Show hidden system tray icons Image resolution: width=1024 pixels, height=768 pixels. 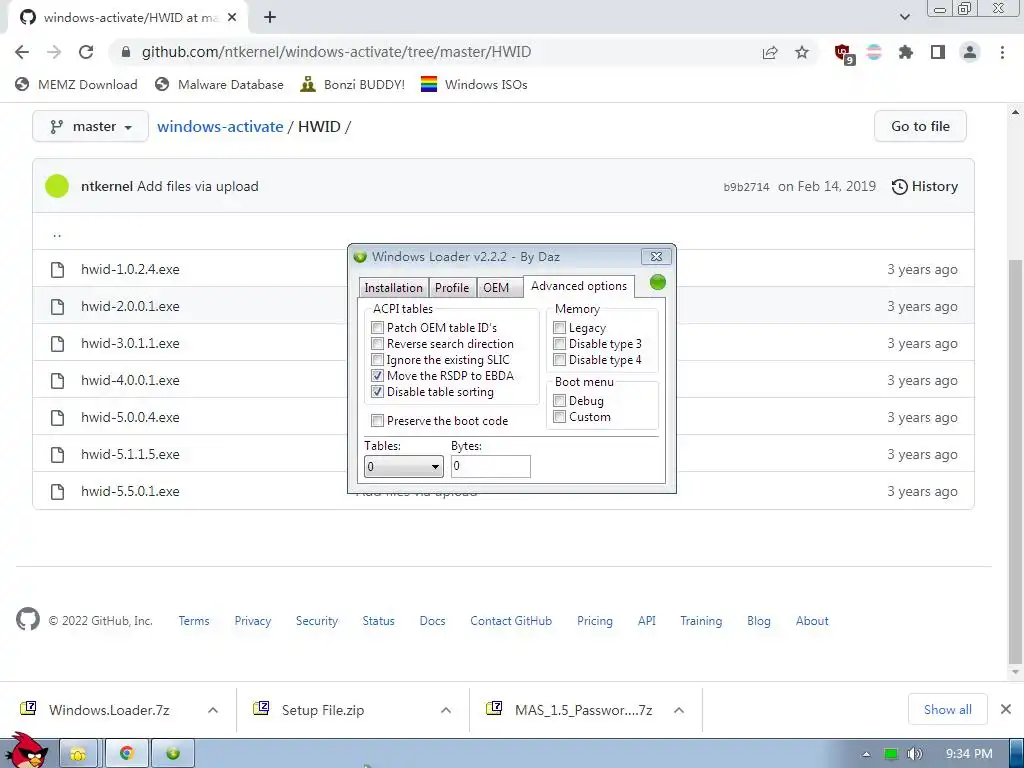[866, 754]
